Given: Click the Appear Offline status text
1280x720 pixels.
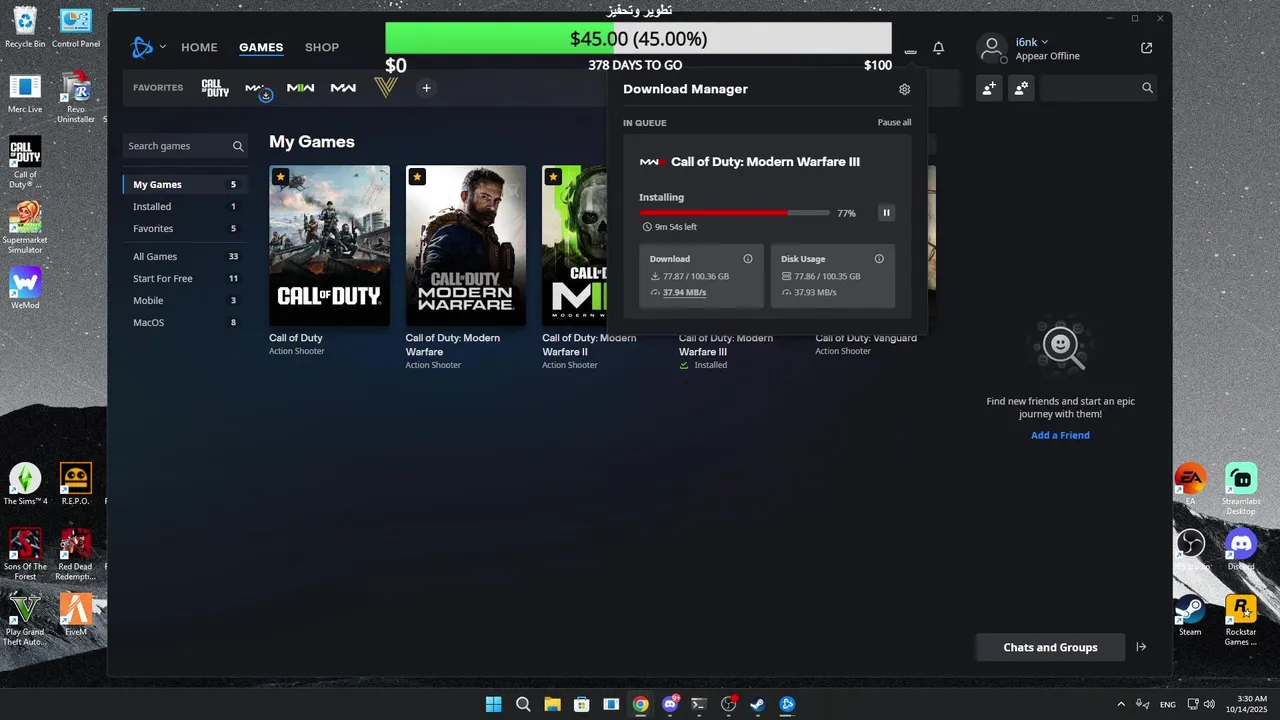Looking at the screenshot, I should pos(1047,56).
